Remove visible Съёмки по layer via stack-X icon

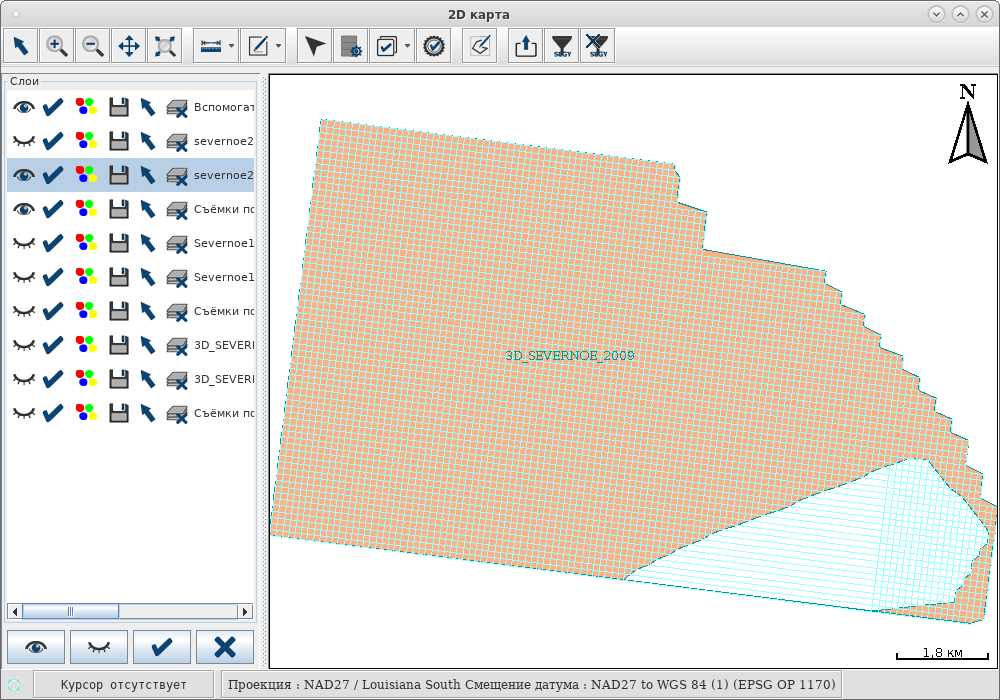pyautogui.click(x=177, y=210)
